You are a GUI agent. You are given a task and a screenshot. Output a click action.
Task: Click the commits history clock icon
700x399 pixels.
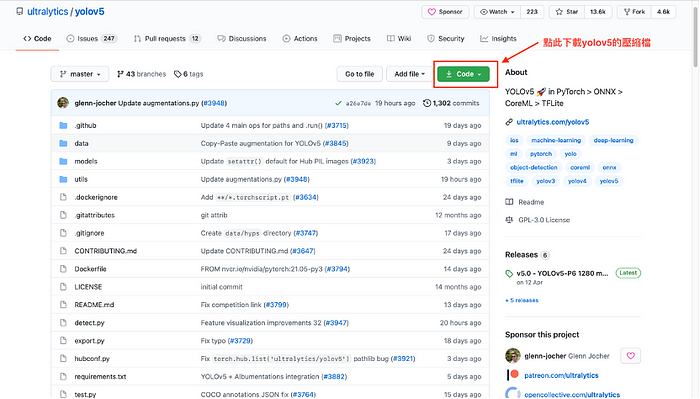click(427, 103)
